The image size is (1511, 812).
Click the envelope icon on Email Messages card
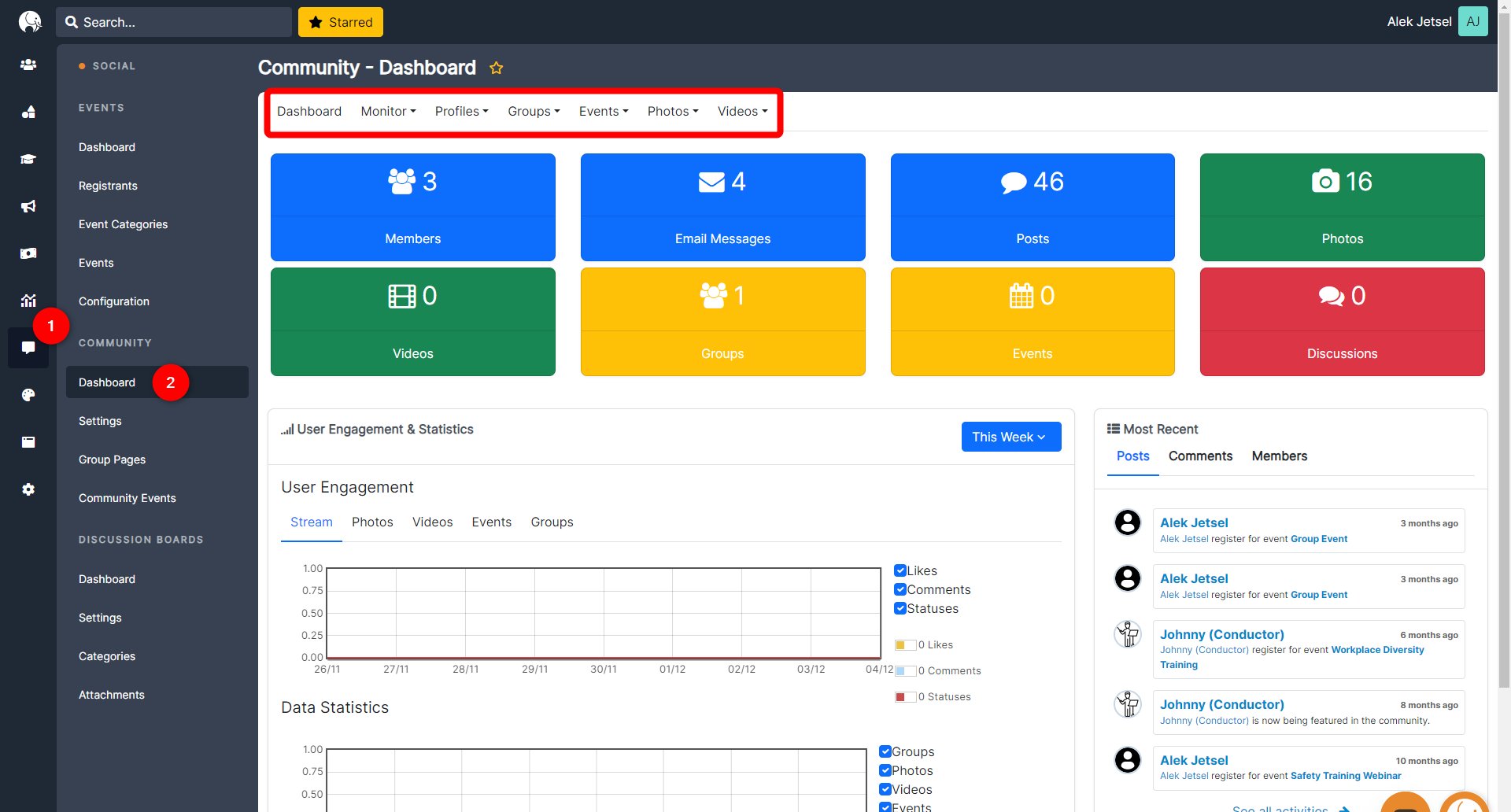pos(711,182)
